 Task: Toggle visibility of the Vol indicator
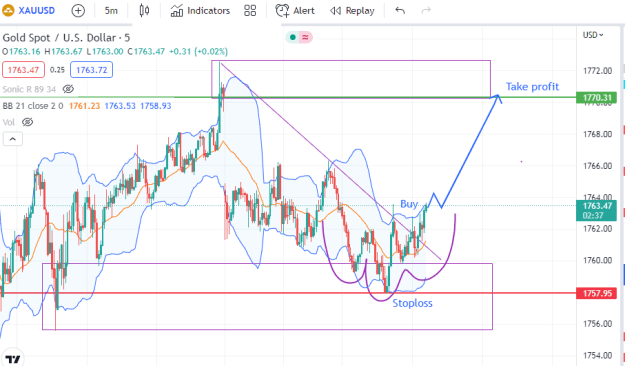click(x=28, y=122)
